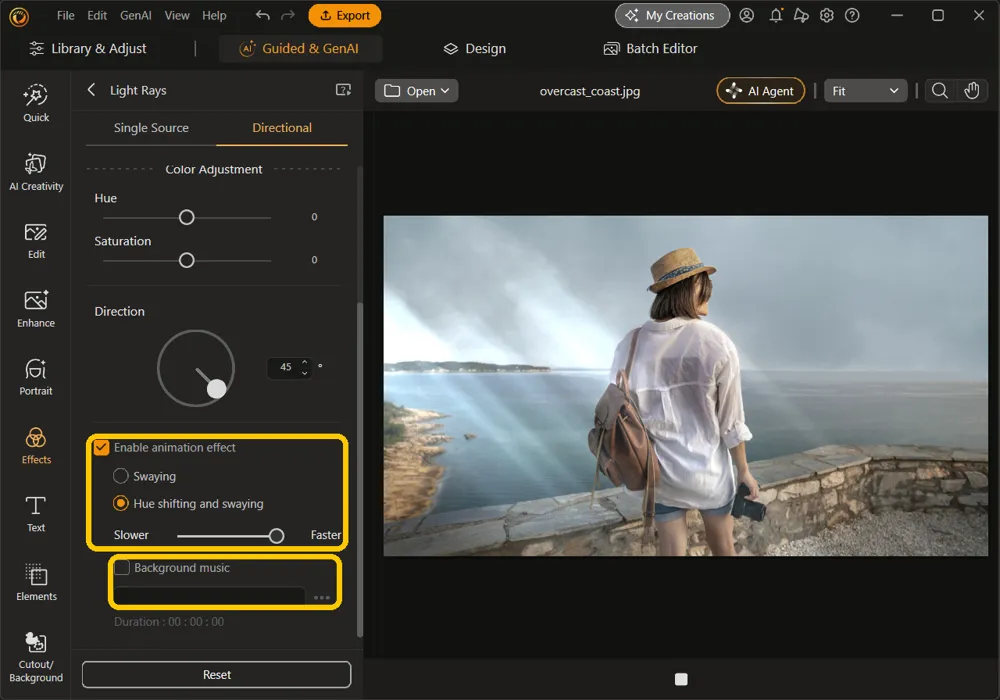This screenshot has width=1000, height=700.
Task: Open the Light Rays help guide icon
Action: coord(343,90)
